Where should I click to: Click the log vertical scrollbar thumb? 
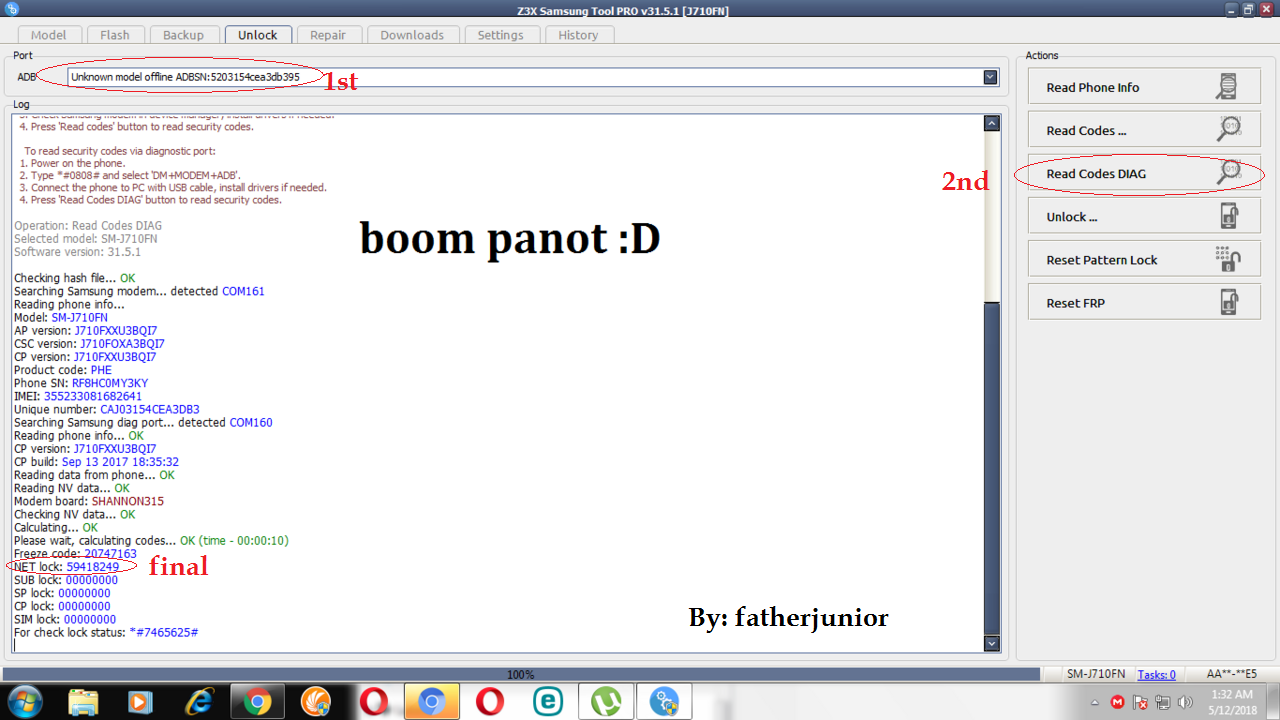coord(992,467)
